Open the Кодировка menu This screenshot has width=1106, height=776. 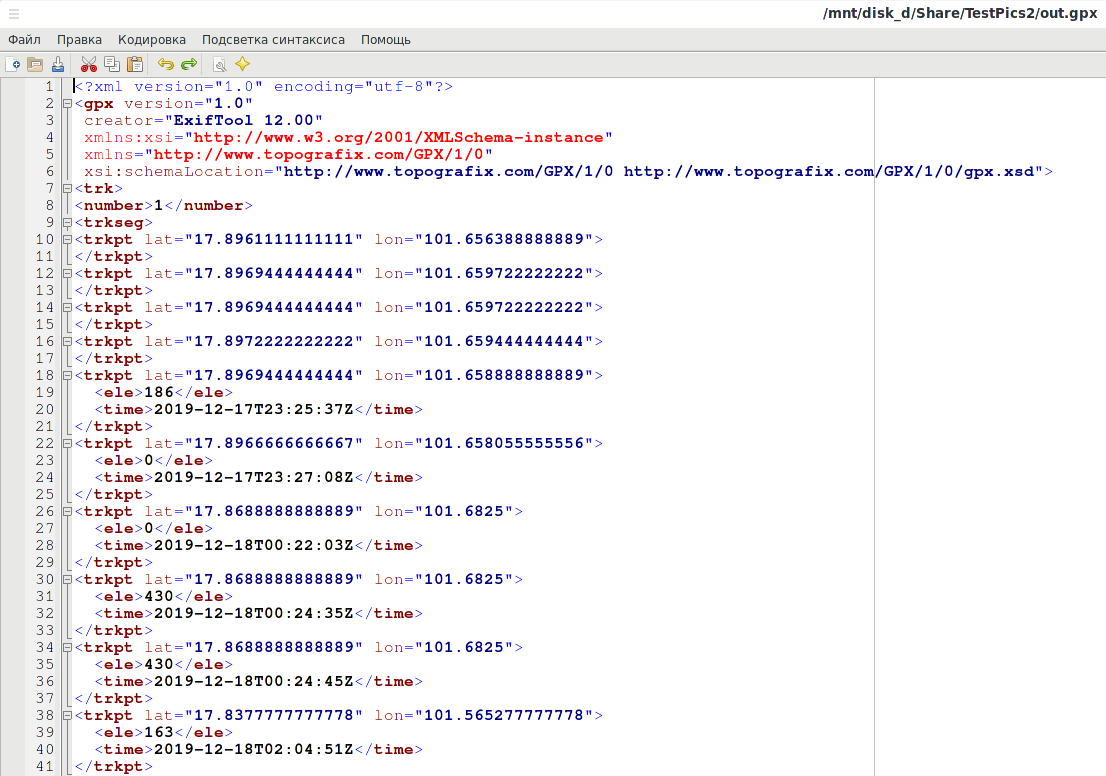[x=152, y=40]
